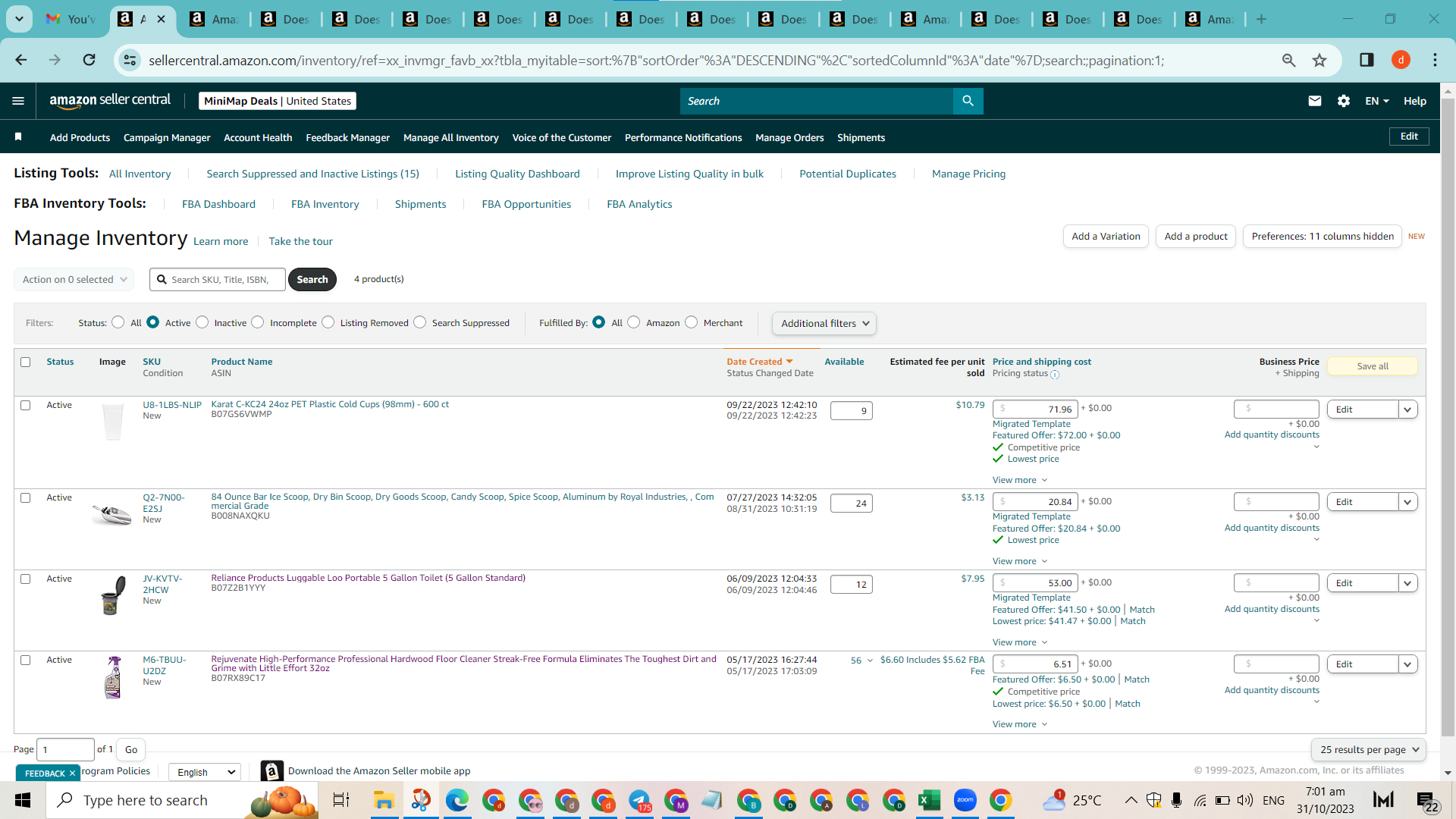Expand the available quantity chevron beside 56
This screenshot has height=819, width=1456.
coord(870,661)
